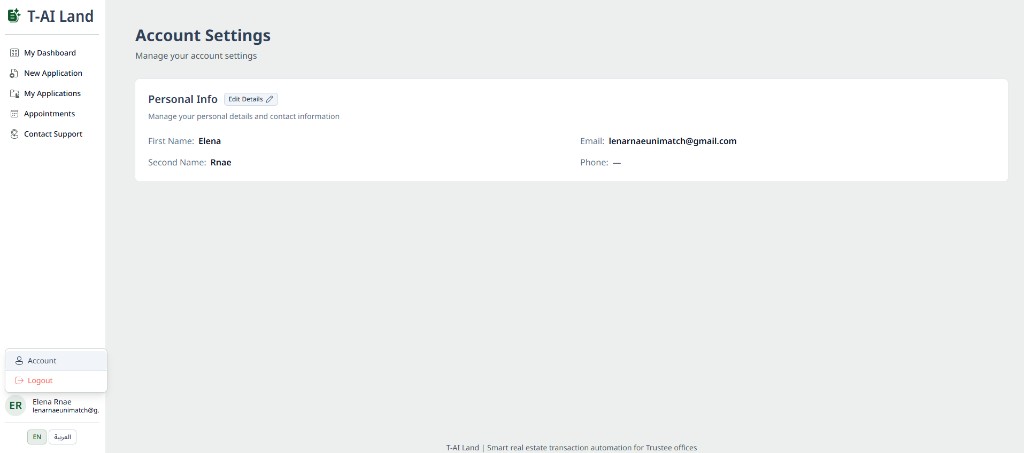The image size is (1024, 453).
Task: Choose Account in the user popup menu
Action: (56, 360)
